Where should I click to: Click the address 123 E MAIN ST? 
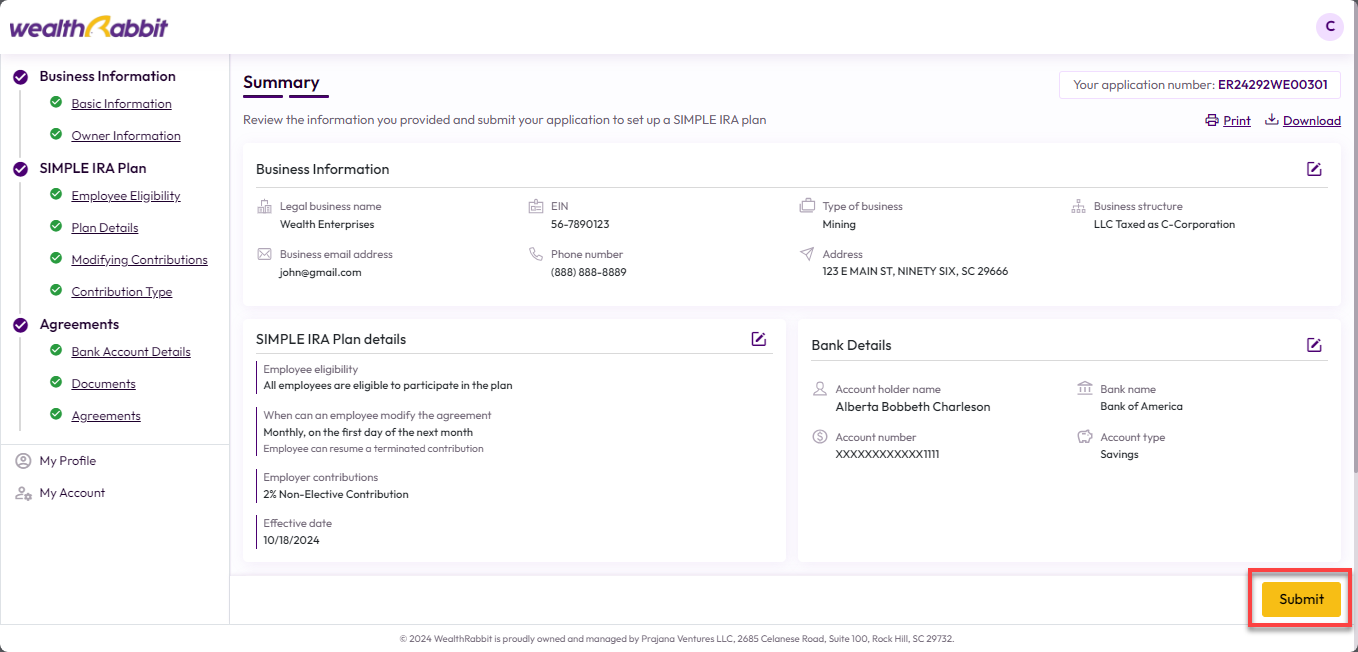(915, 272)
